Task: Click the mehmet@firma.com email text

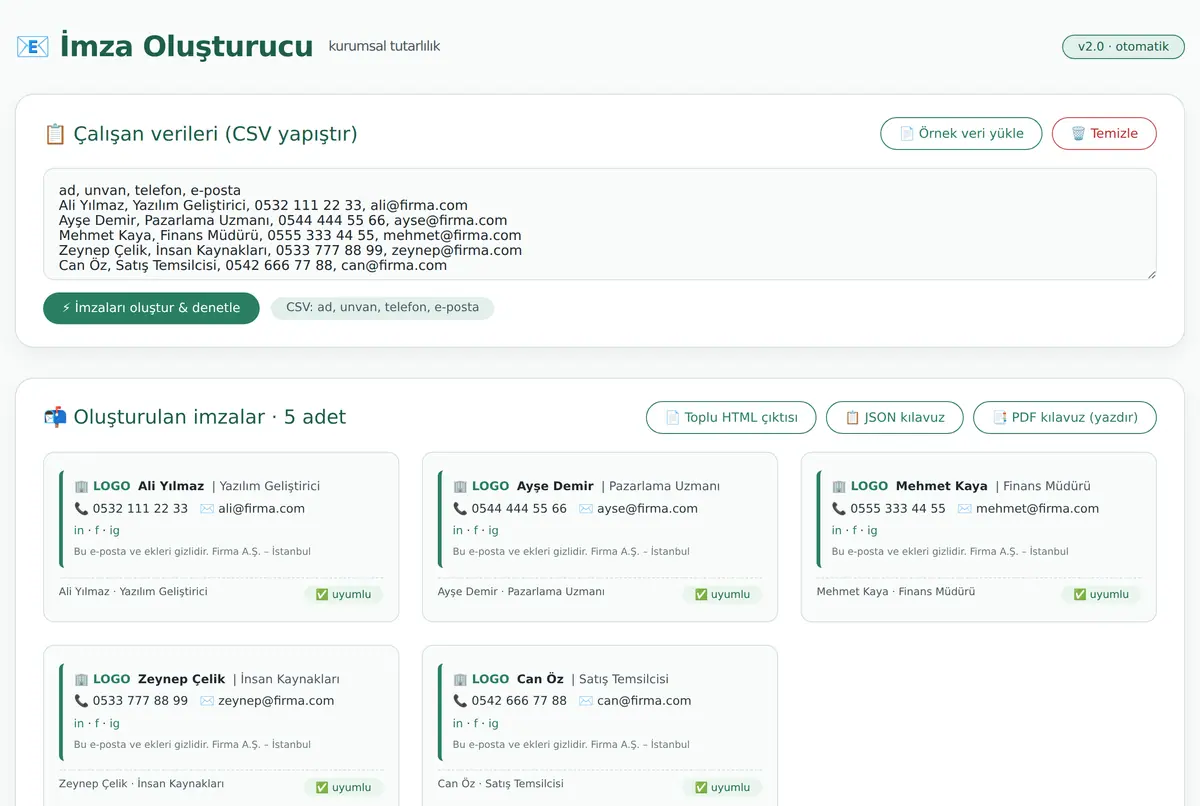Action: click(x=1037, y=508)
